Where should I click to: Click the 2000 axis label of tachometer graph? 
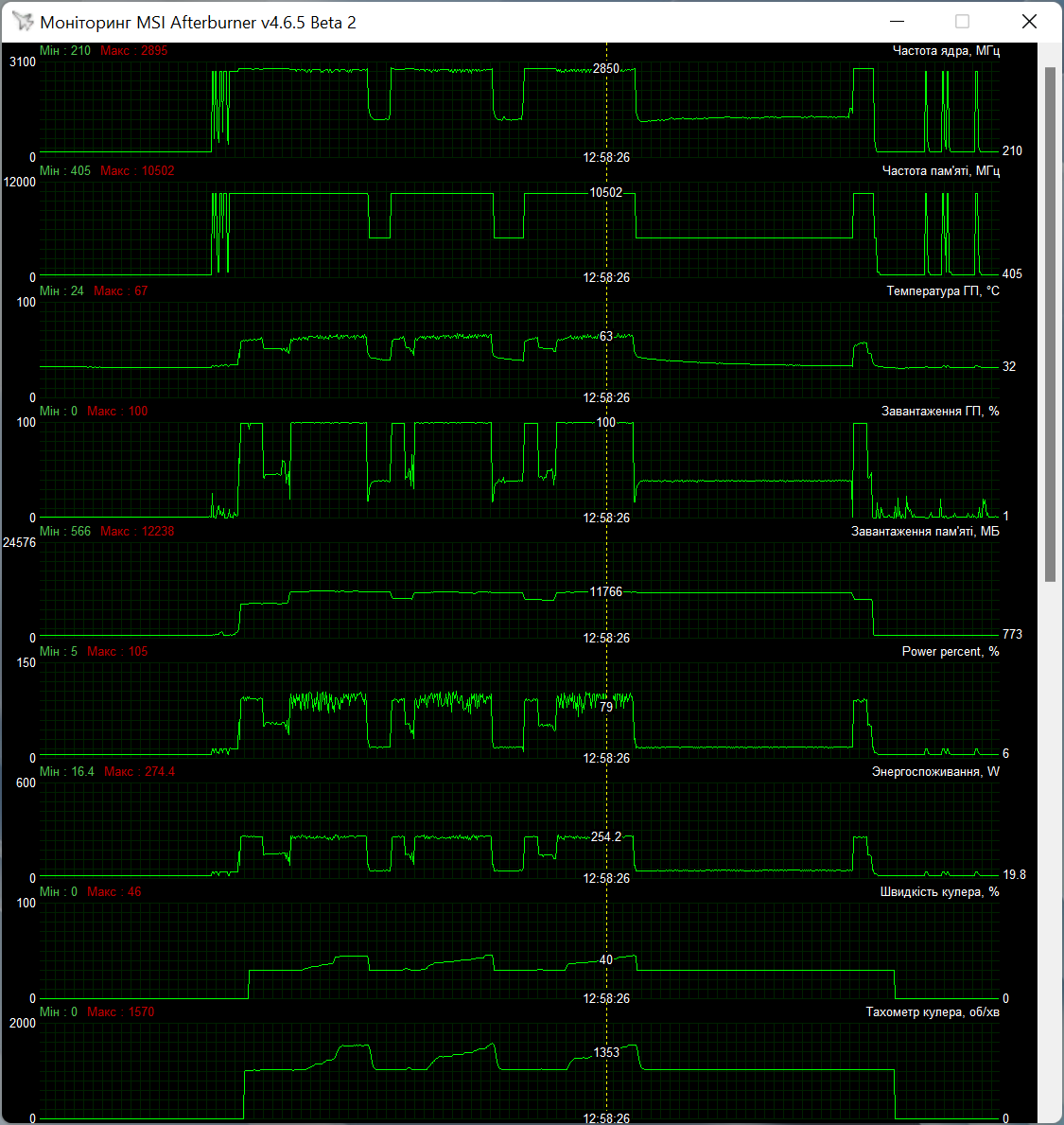coord(23,1023)
